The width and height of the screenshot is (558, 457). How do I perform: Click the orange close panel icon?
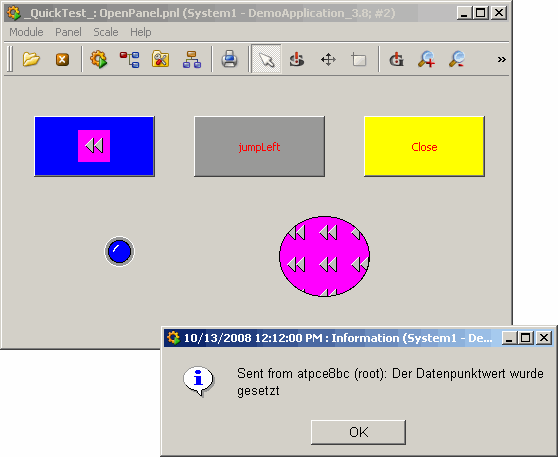62,59
